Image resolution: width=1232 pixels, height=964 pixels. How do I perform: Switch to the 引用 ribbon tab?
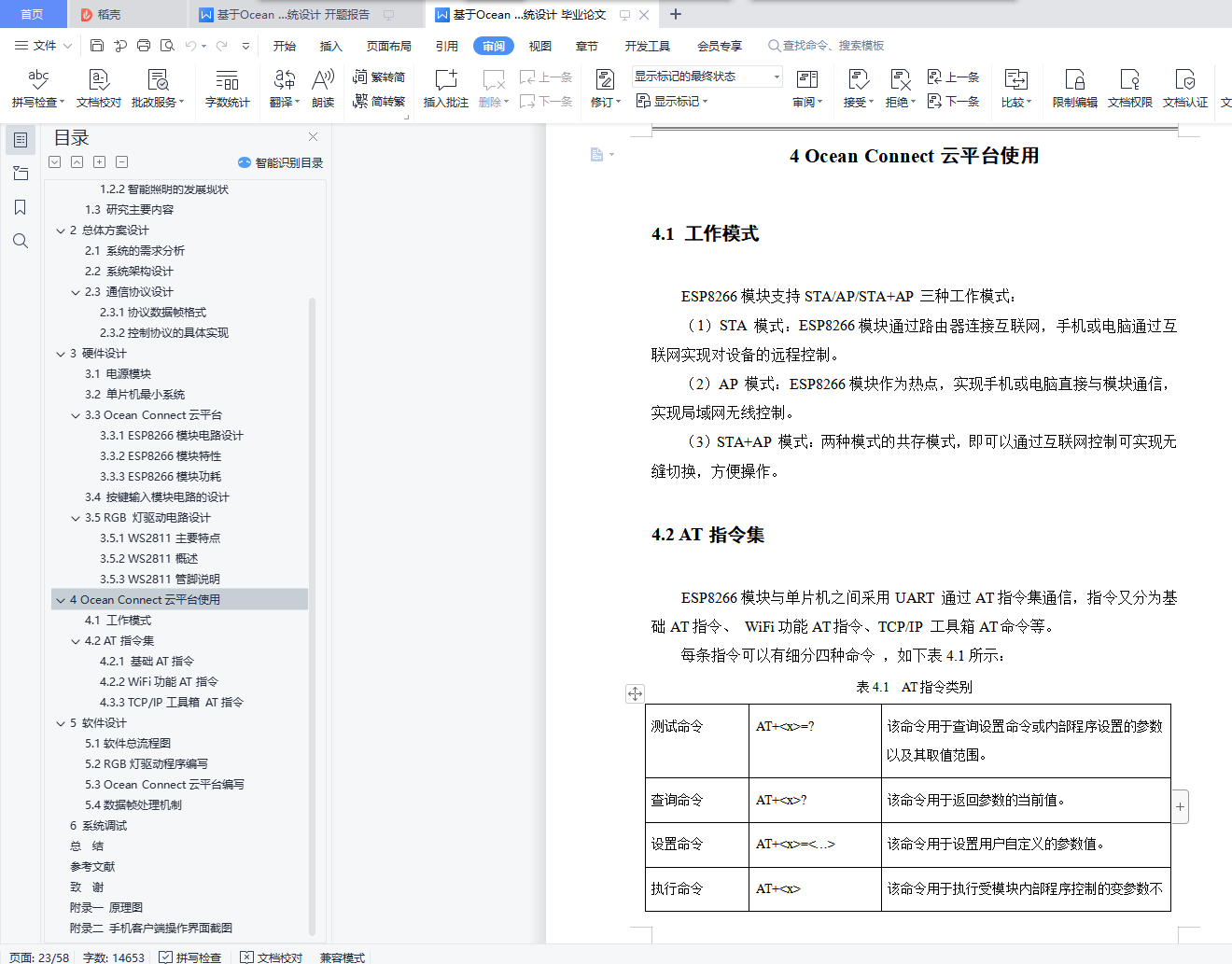(x=446, y=46)
